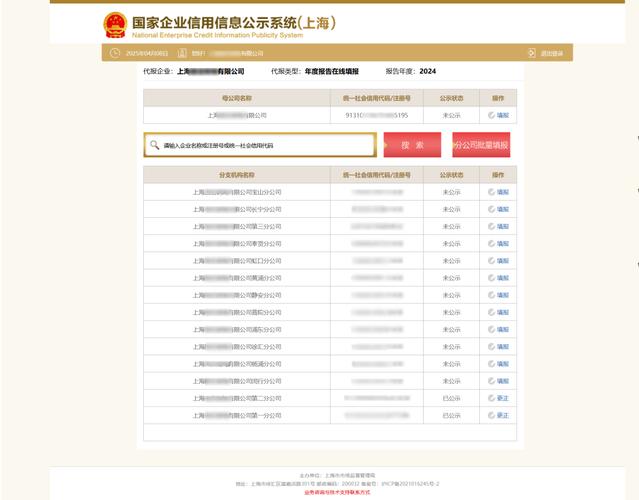This screenshot has width=639, height=500.
Task: Click 已公示 status in the 第二分公司 row
Action: 451,398
